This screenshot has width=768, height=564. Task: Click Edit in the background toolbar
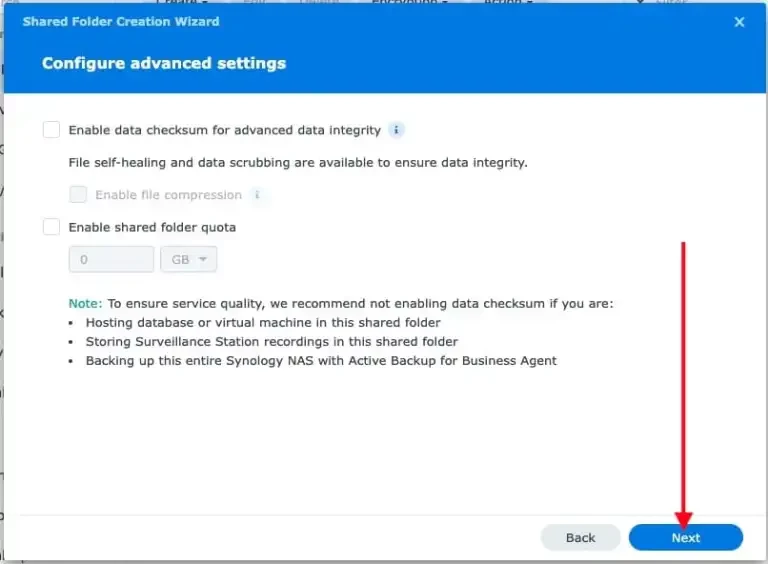254,3
